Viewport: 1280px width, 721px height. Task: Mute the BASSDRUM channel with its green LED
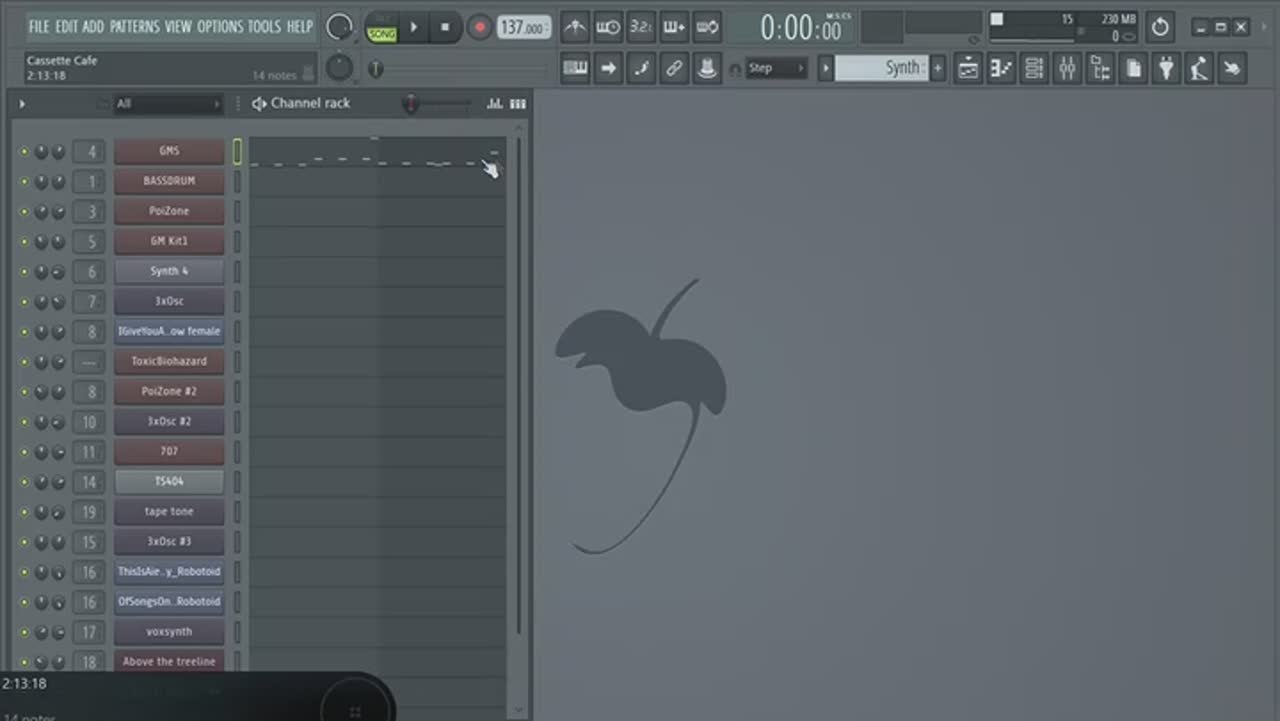[24, 182]
